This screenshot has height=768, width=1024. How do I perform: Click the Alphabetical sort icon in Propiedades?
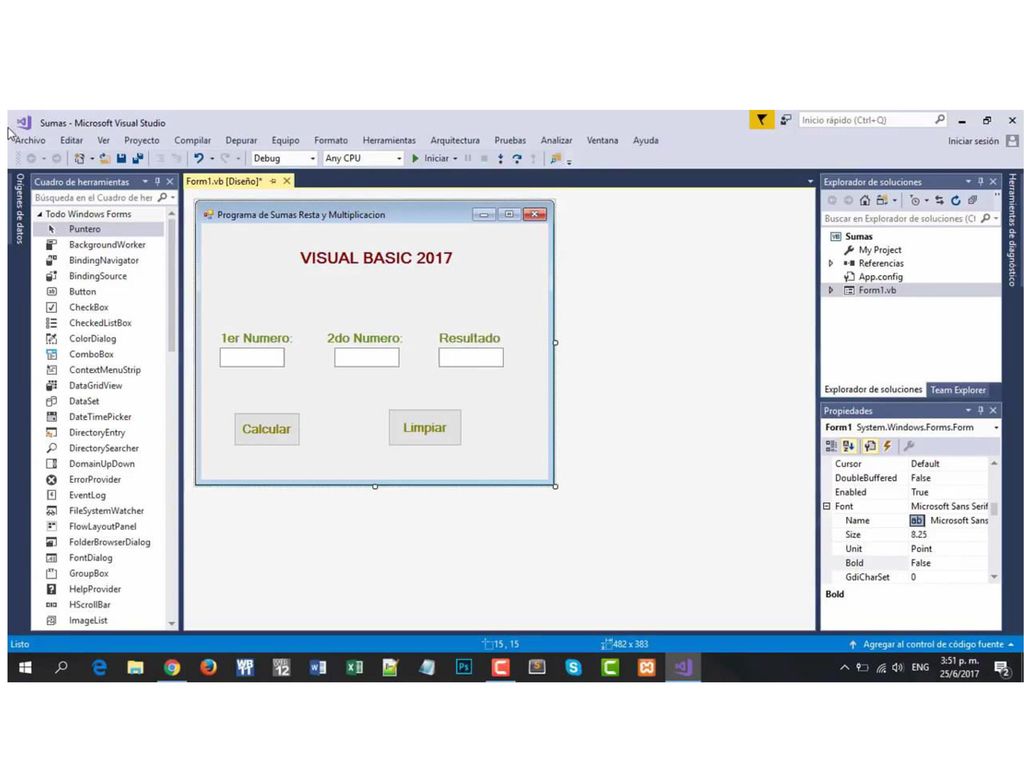pos(848,446)
